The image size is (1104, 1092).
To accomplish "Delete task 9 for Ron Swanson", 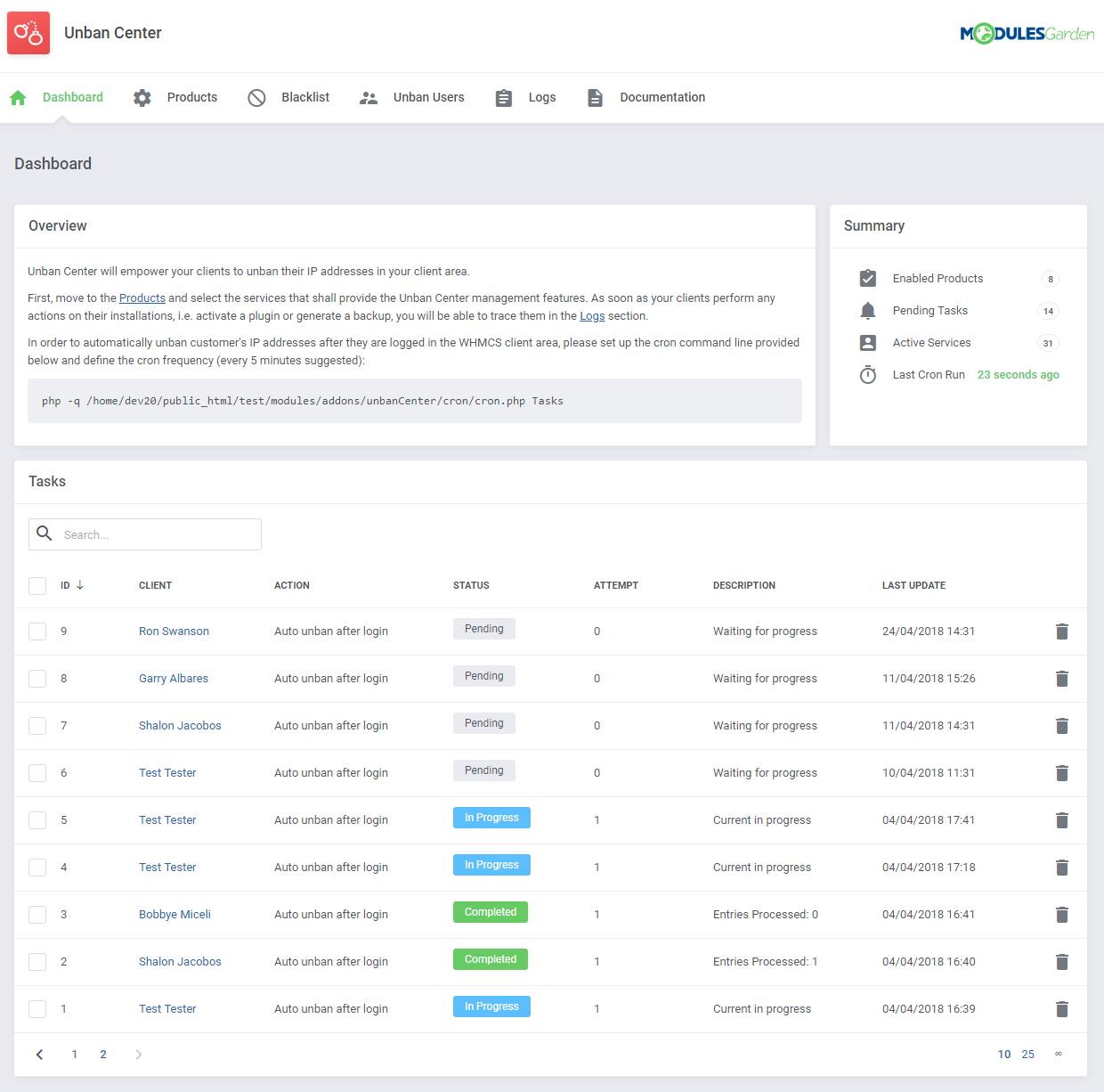I will pyautogui.click(x=1062, y=632).
